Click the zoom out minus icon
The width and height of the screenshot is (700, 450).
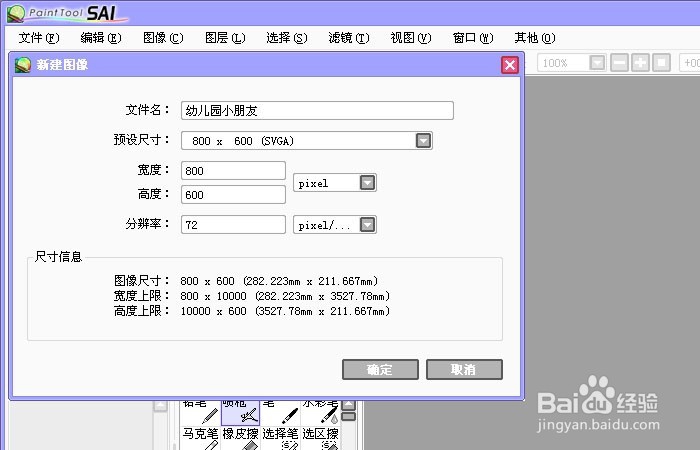[619, 63]
